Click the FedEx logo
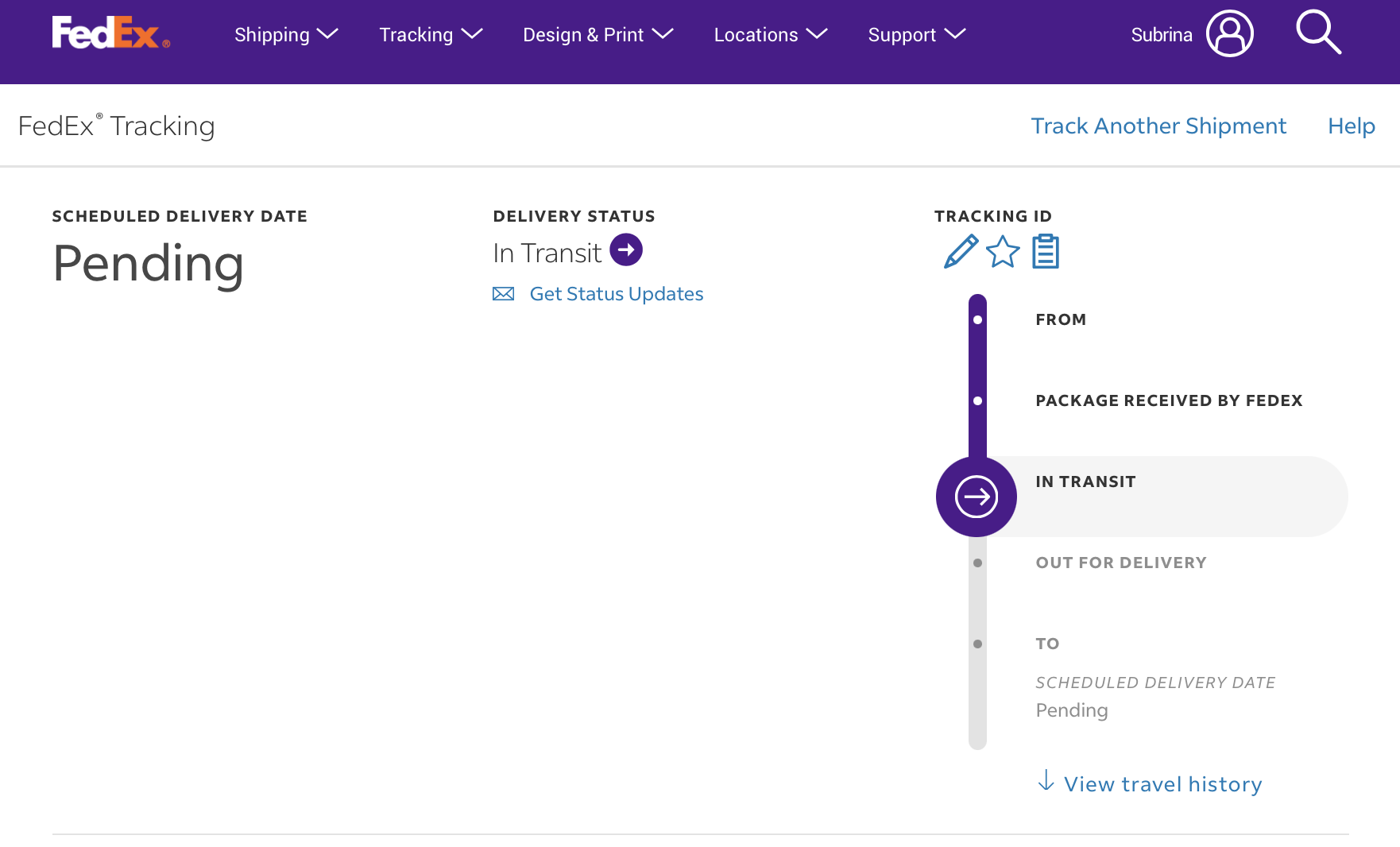1400x847 pixels. (x=111, y=33)
